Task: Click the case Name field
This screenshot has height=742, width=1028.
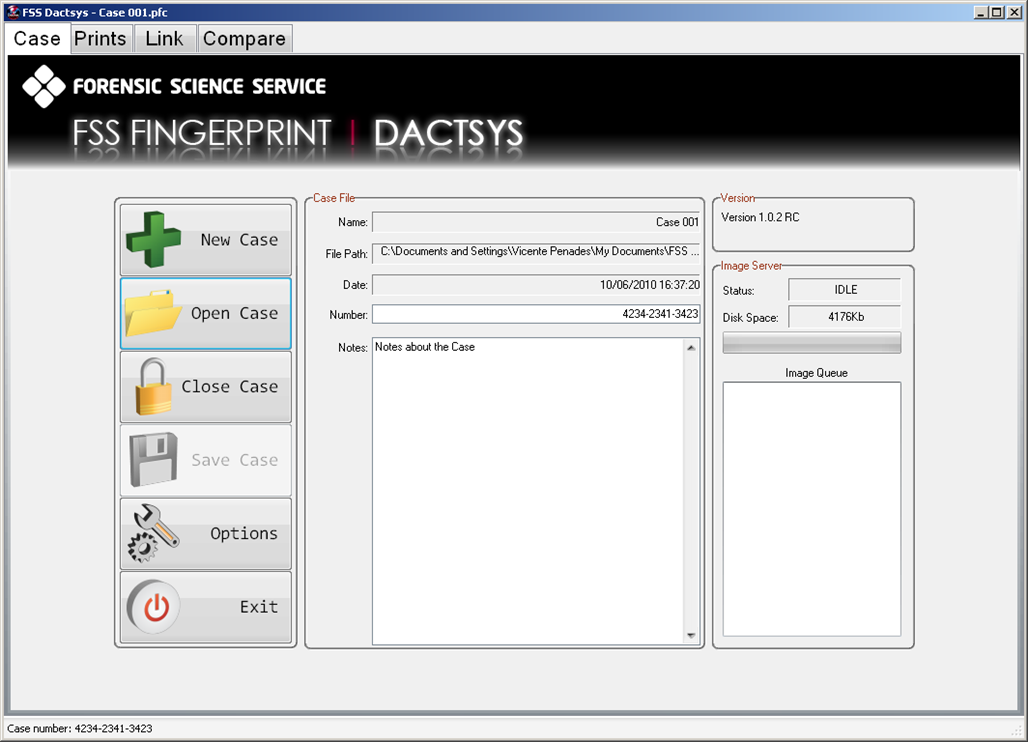Action: [536, 222]
